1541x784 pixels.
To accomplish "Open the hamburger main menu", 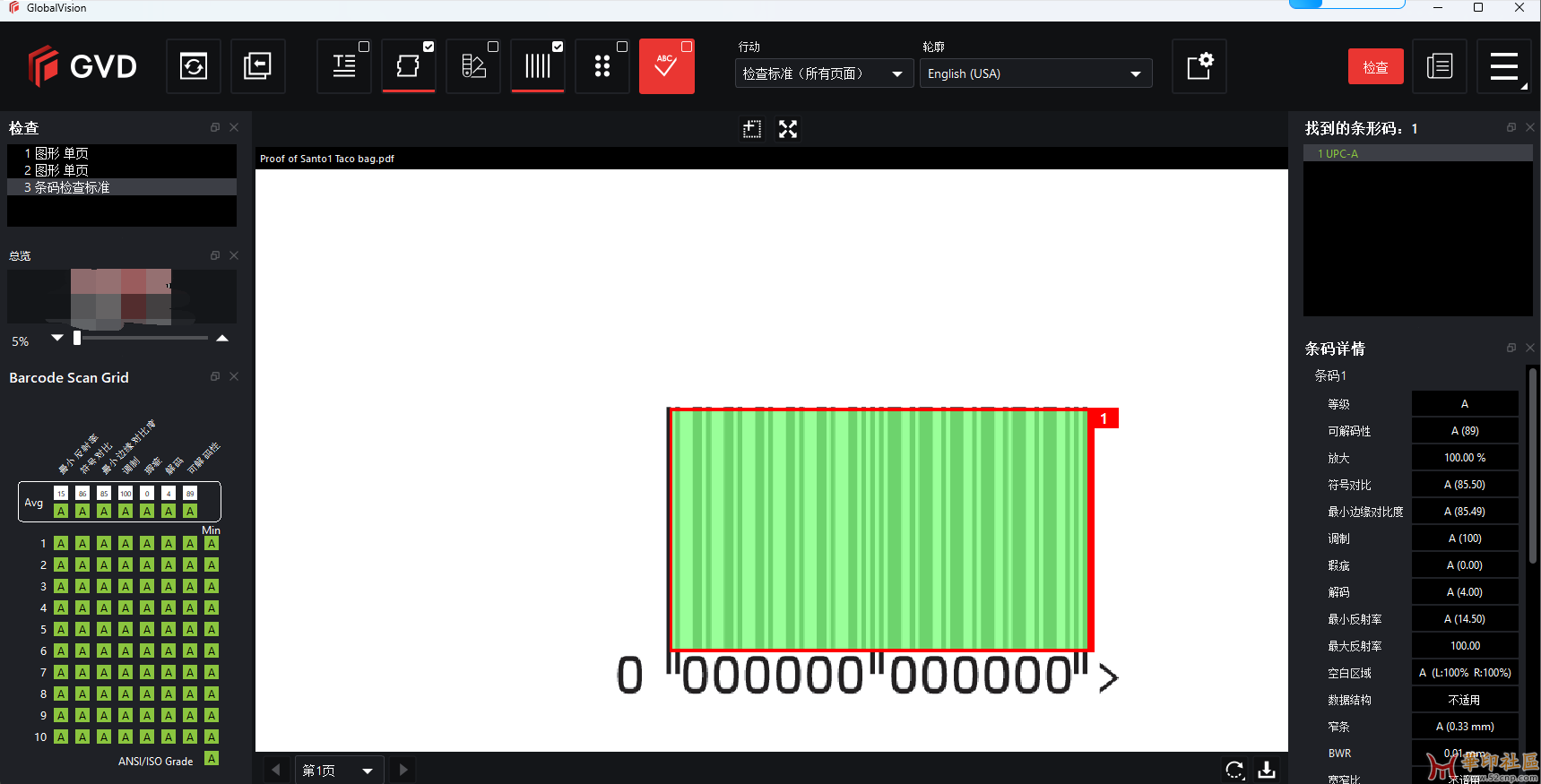I will 1504,66.
